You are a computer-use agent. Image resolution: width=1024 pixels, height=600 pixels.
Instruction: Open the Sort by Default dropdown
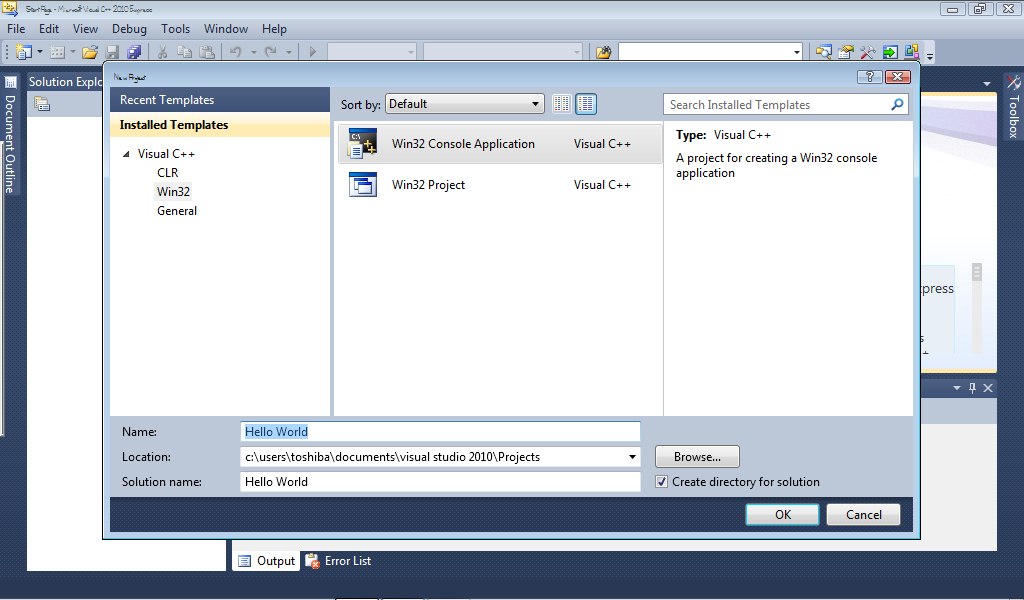[464, 104]
